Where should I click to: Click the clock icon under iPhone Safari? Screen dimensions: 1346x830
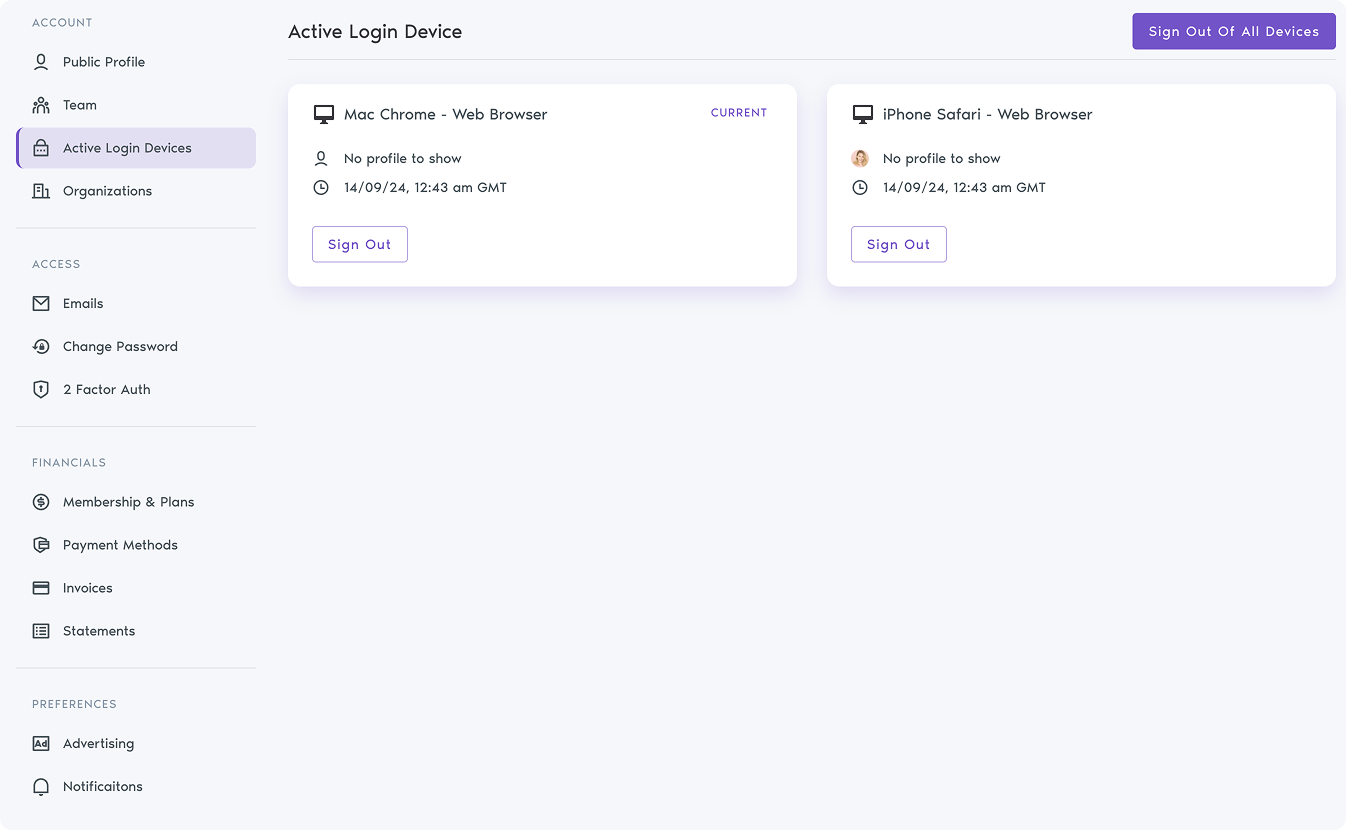[860, 187]
